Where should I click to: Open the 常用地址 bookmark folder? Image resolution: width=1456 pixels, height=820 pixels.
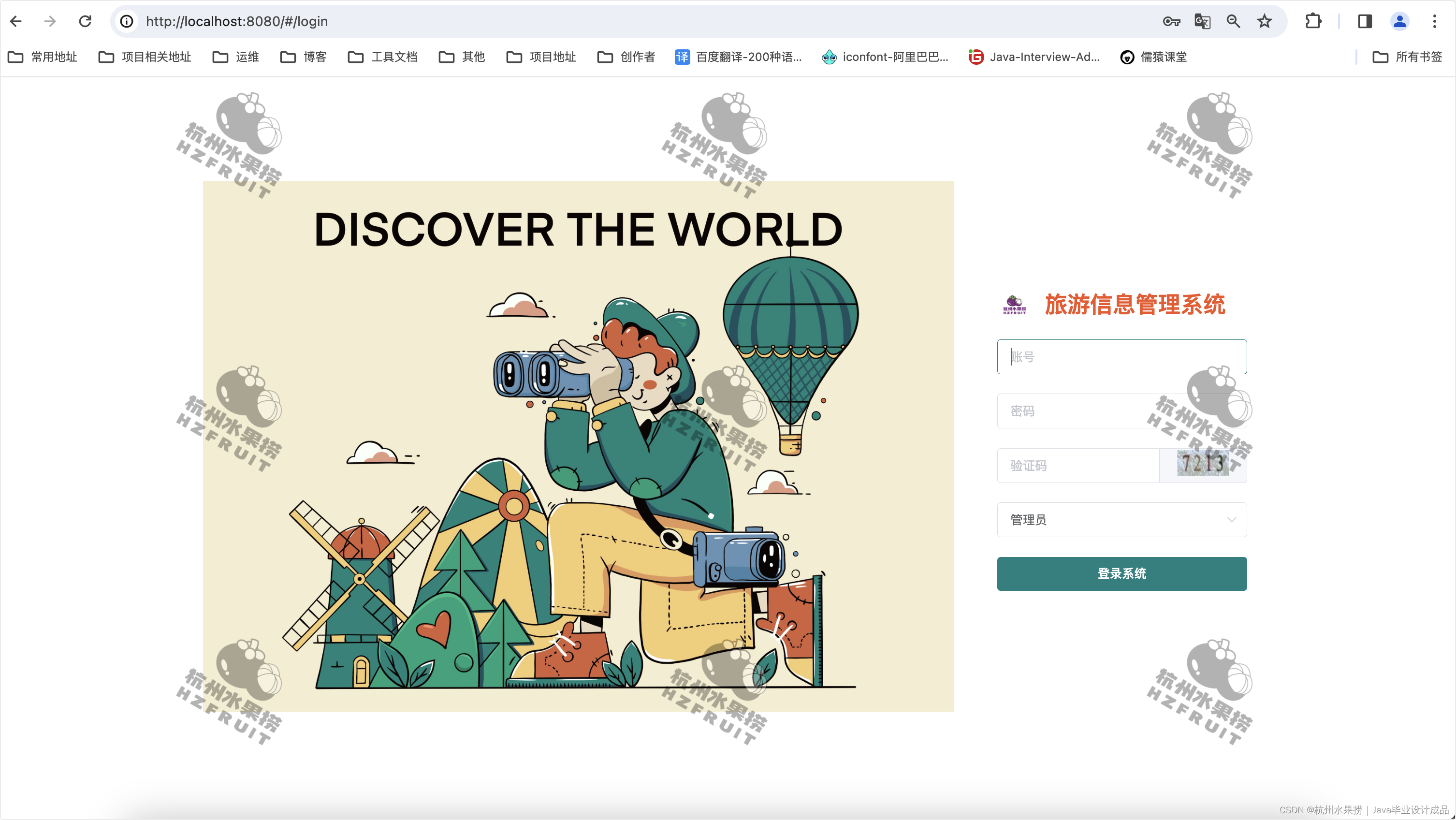43,57
